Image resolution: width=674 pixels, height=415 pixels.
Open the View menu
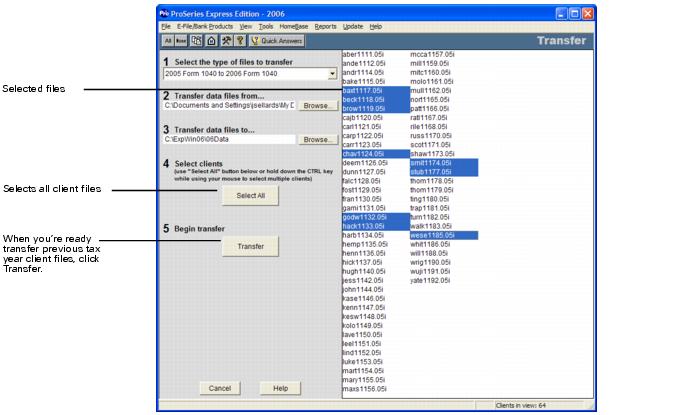[x=245, y=27]
